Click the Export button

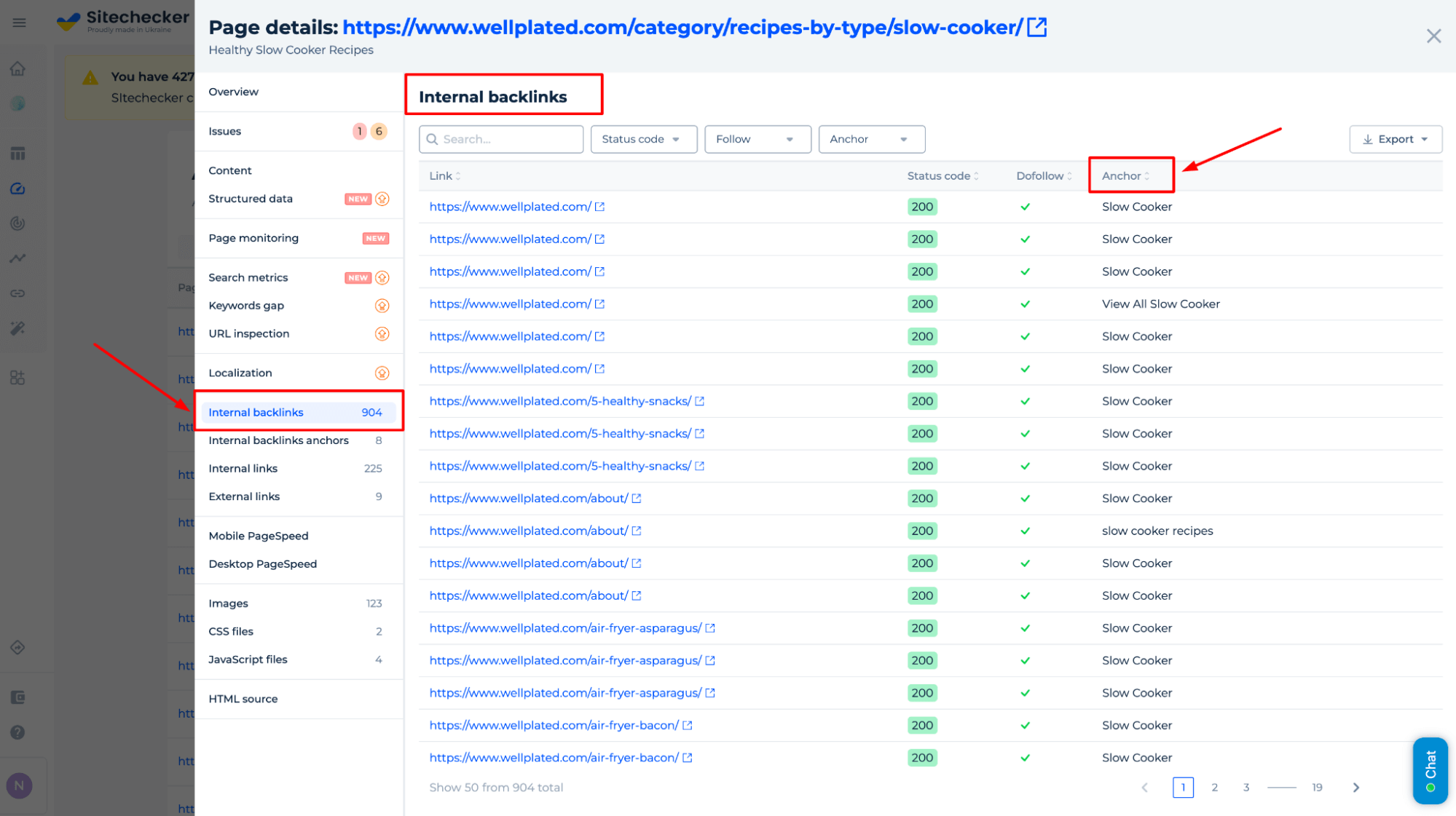point(1393,139)
